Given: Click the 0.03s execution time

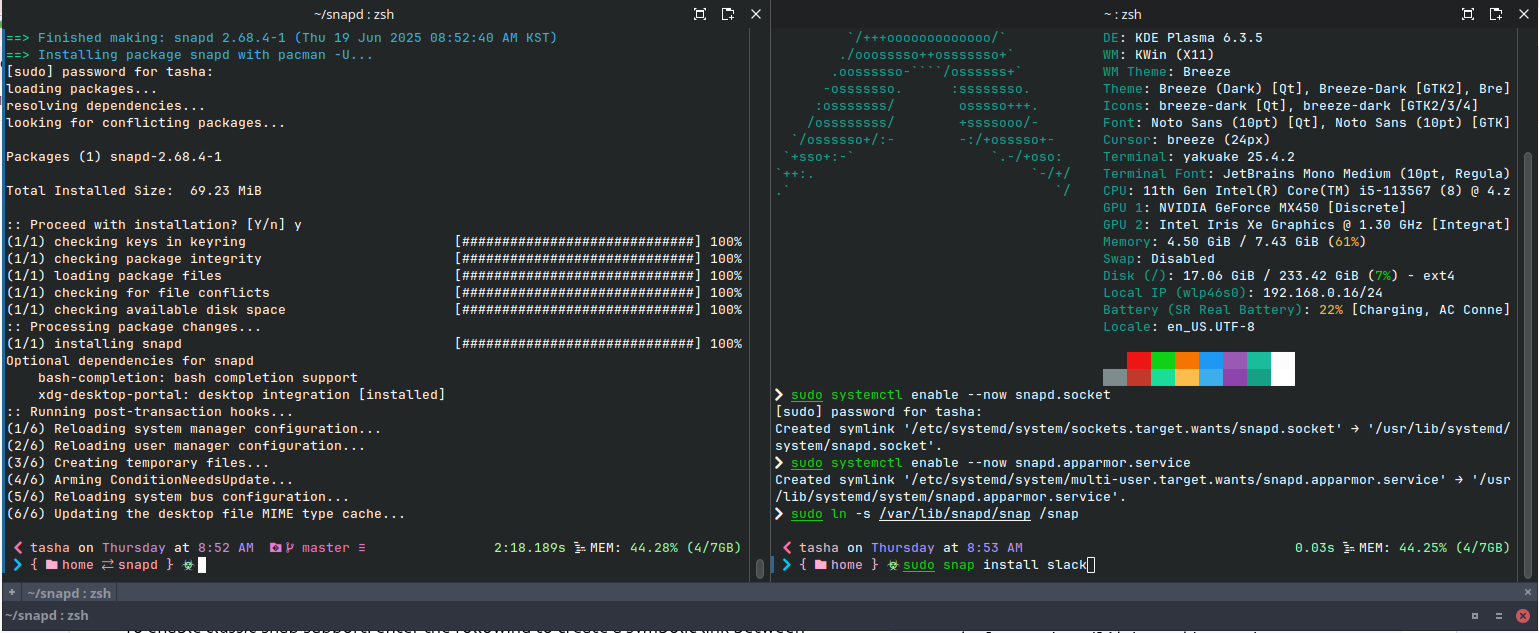Looking at the screenshot, I should [x=1315, y=548].
